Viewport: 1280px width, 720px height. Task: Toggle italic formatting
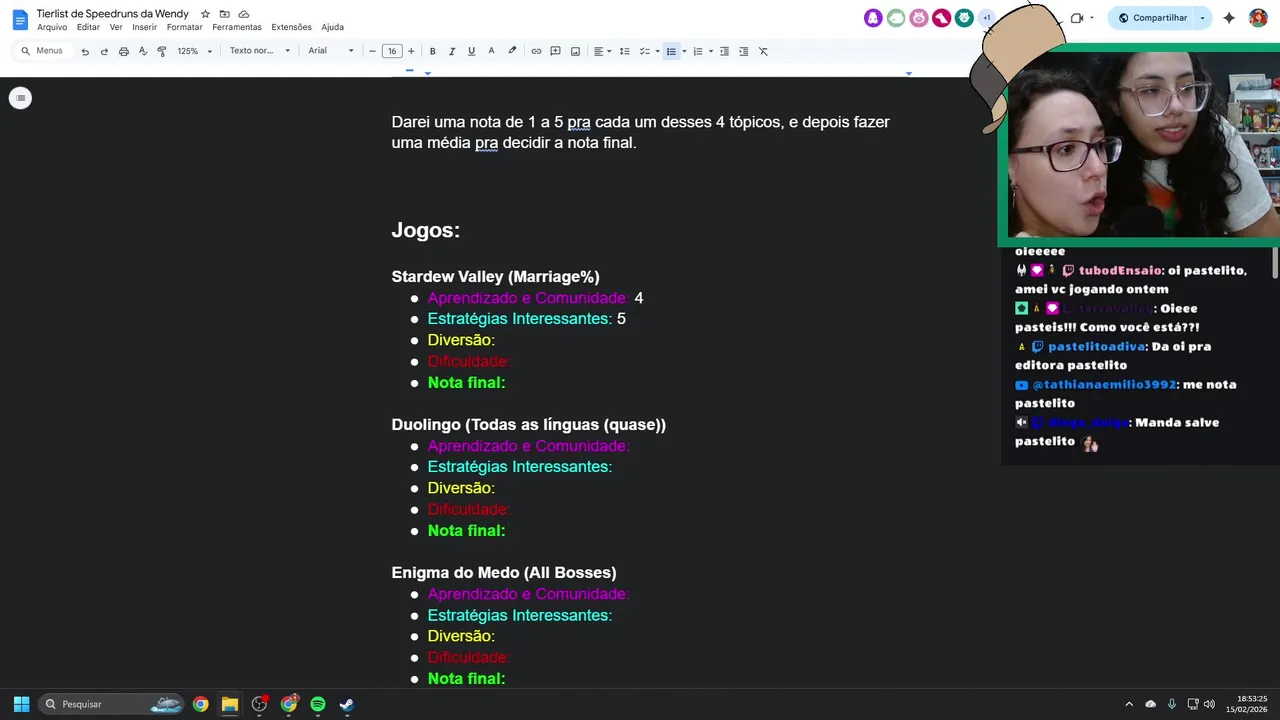coord(452,51)
